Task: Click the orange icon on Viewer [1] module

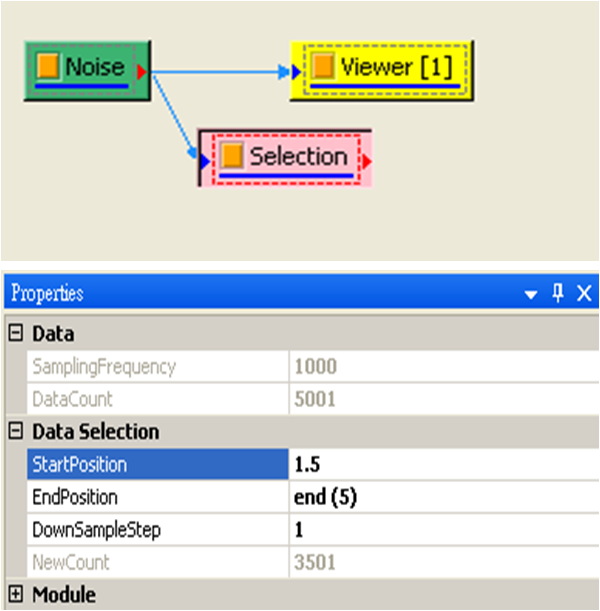Action: pos(322,67)
